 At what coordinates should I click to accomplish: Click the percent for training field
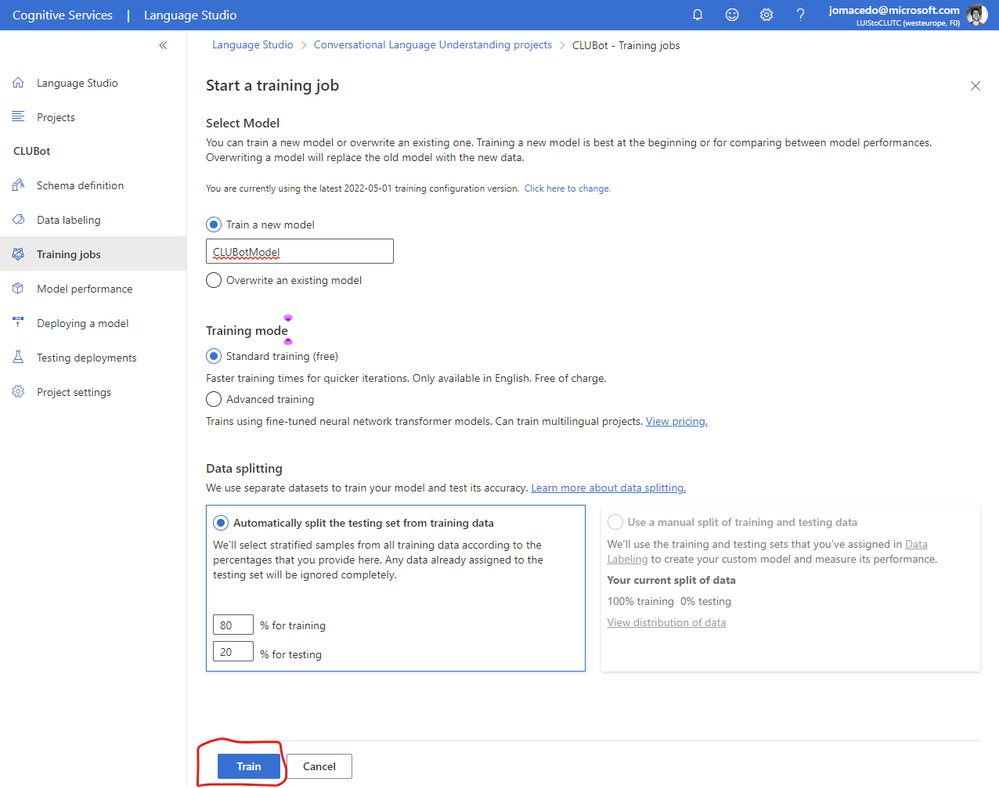pos(233,625)
